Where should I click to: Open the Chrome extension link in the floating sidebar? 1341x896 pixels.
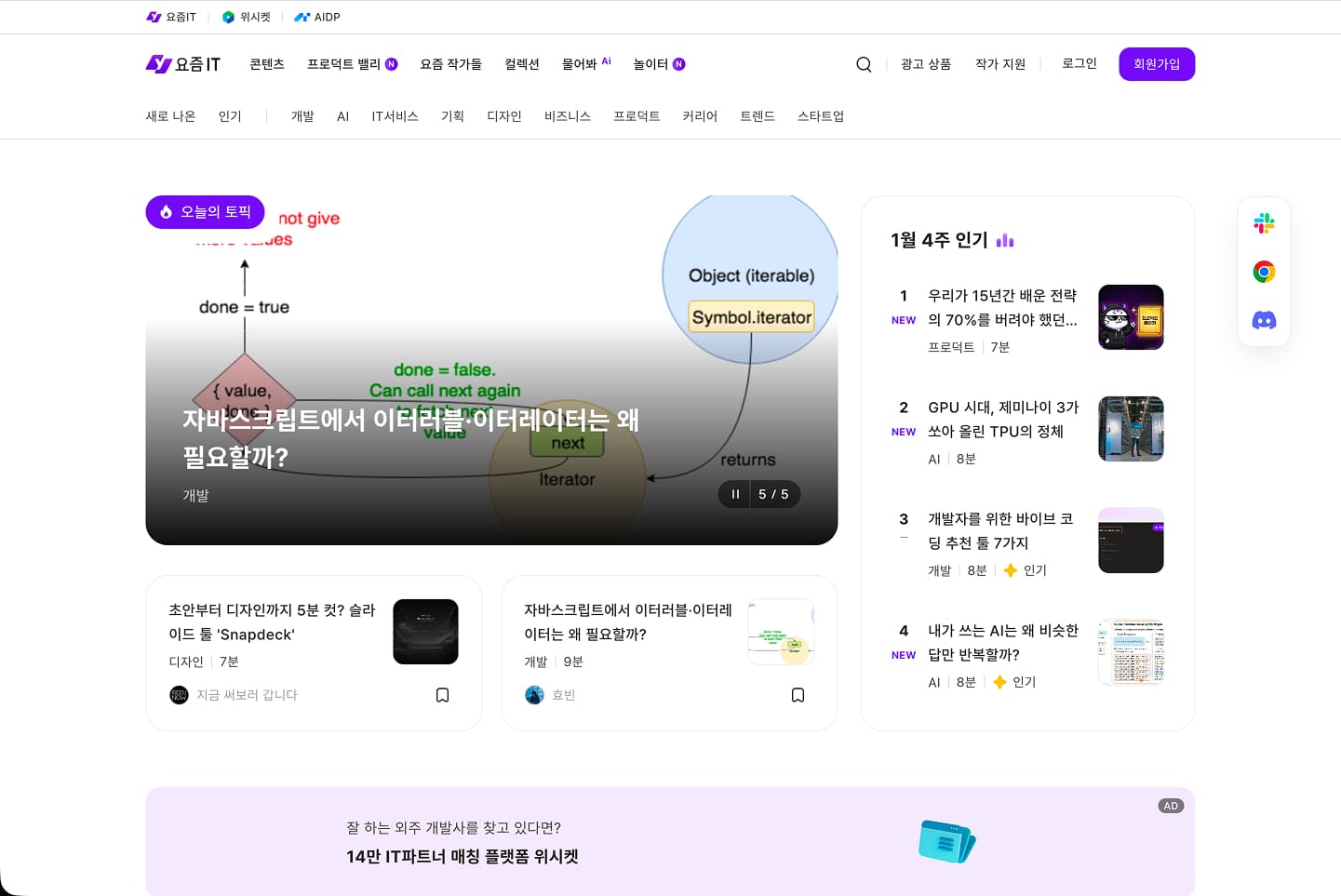pos(1263,271)
